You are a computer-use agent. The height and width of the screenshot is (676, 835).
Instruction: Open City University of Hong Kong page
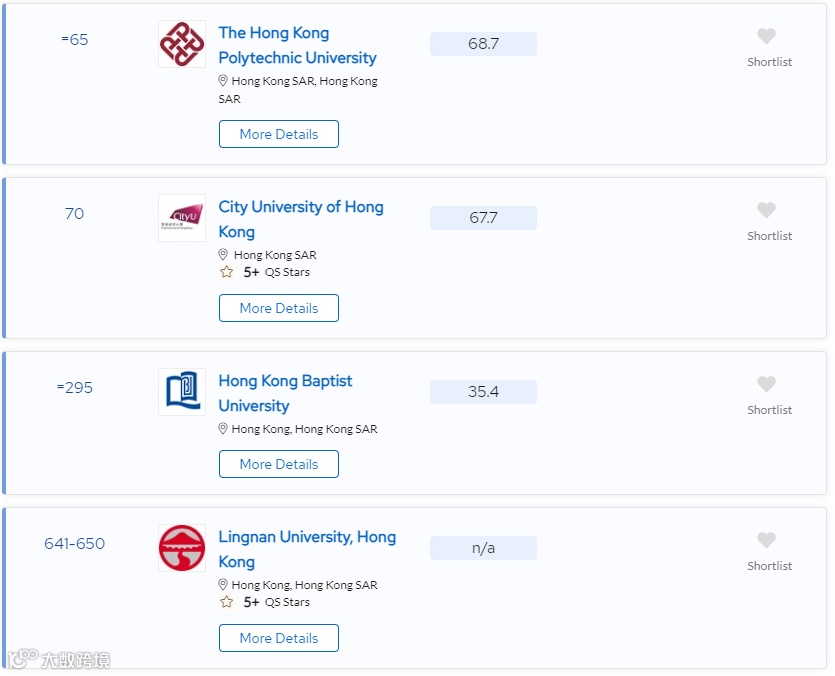click(301, 219)
